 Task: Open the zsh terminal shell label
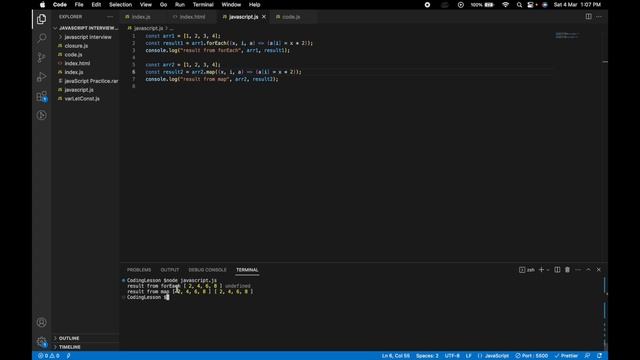527,270
